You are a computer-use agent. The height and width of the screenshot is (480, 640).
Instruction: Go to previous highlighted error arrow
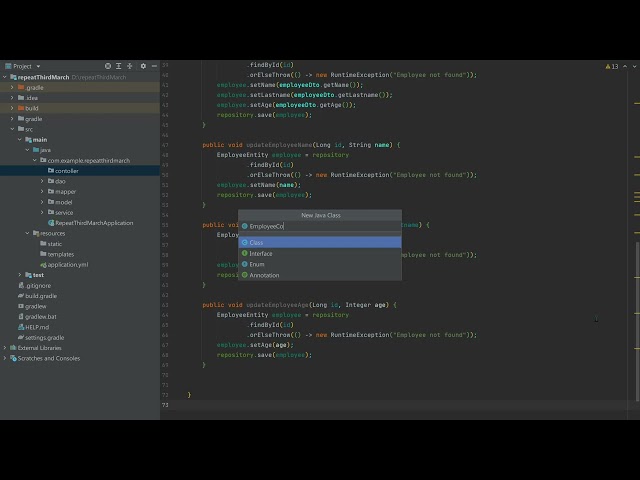[x=625, y=66]
